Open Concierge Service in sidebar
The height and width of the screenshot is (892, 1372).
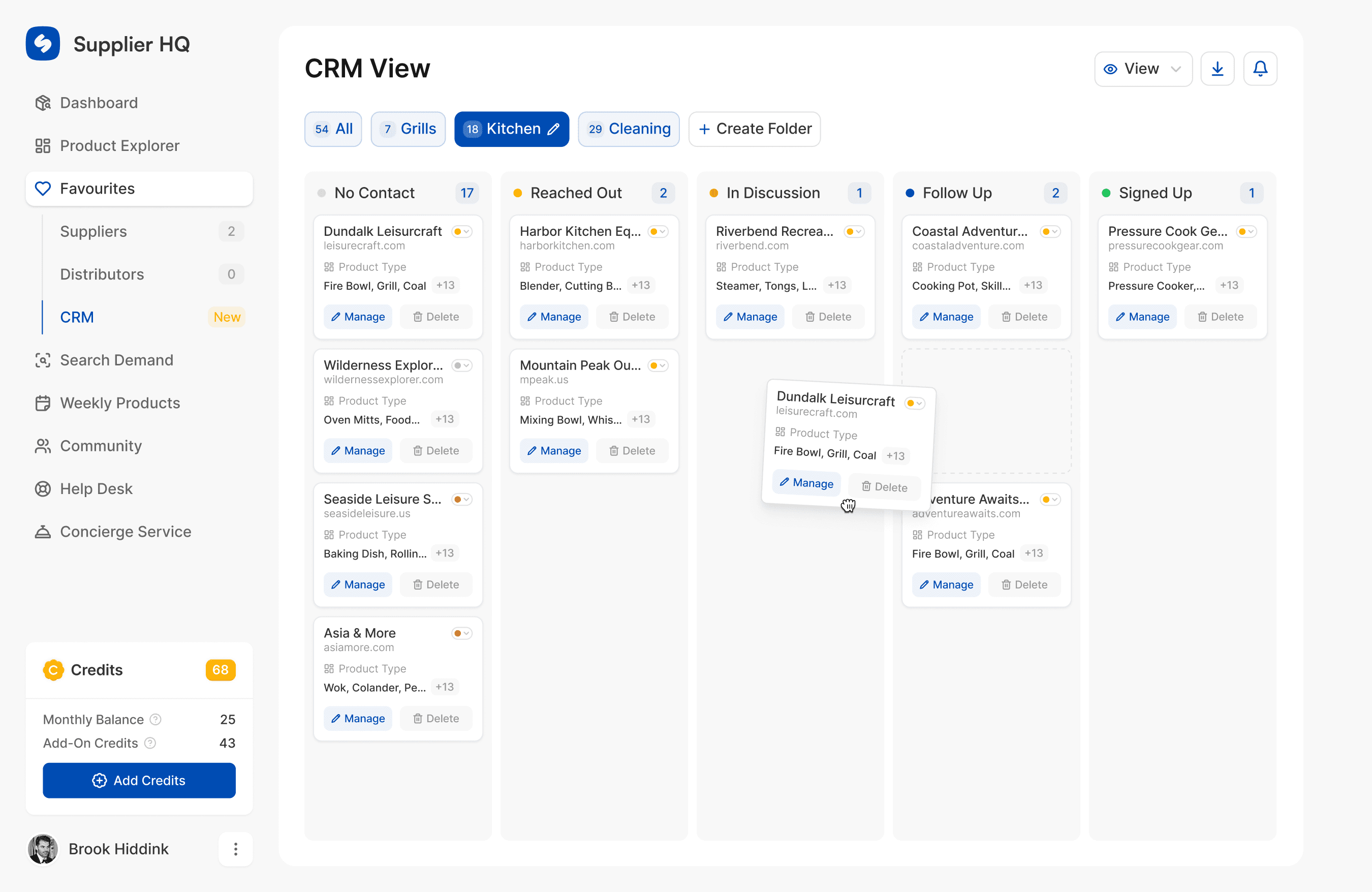point(125,531)
